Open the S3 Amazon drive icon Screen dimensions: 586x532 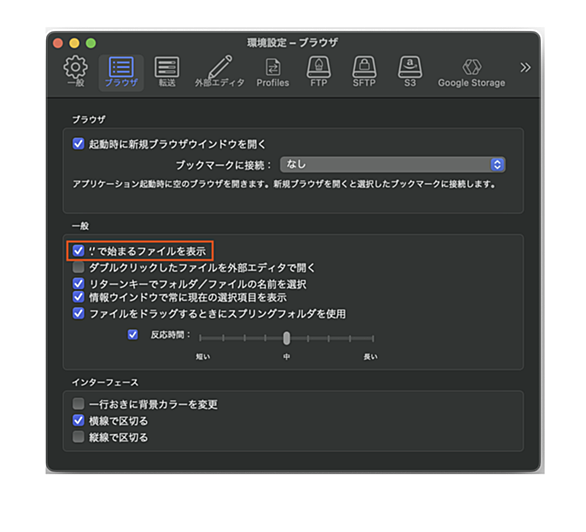[410, 72]
